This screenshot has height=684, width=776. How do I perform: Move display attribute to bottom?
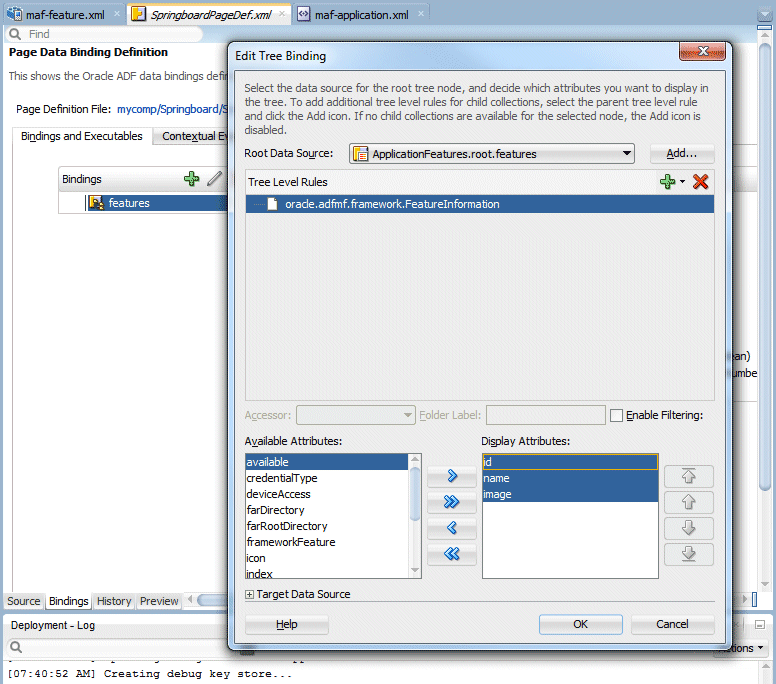coord(688,553)
